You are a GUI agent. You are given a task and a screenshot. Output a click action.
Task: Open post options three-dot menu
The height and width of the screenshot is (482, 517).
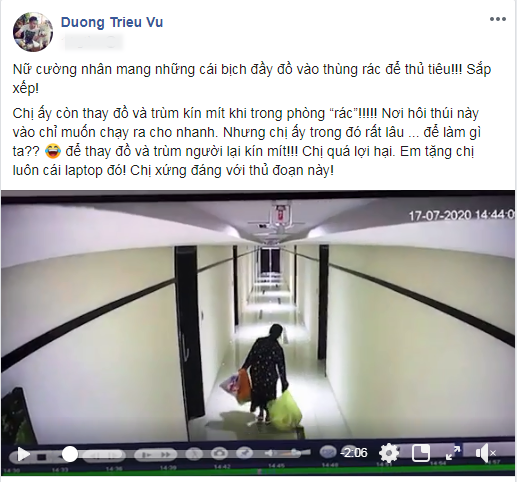498,19
